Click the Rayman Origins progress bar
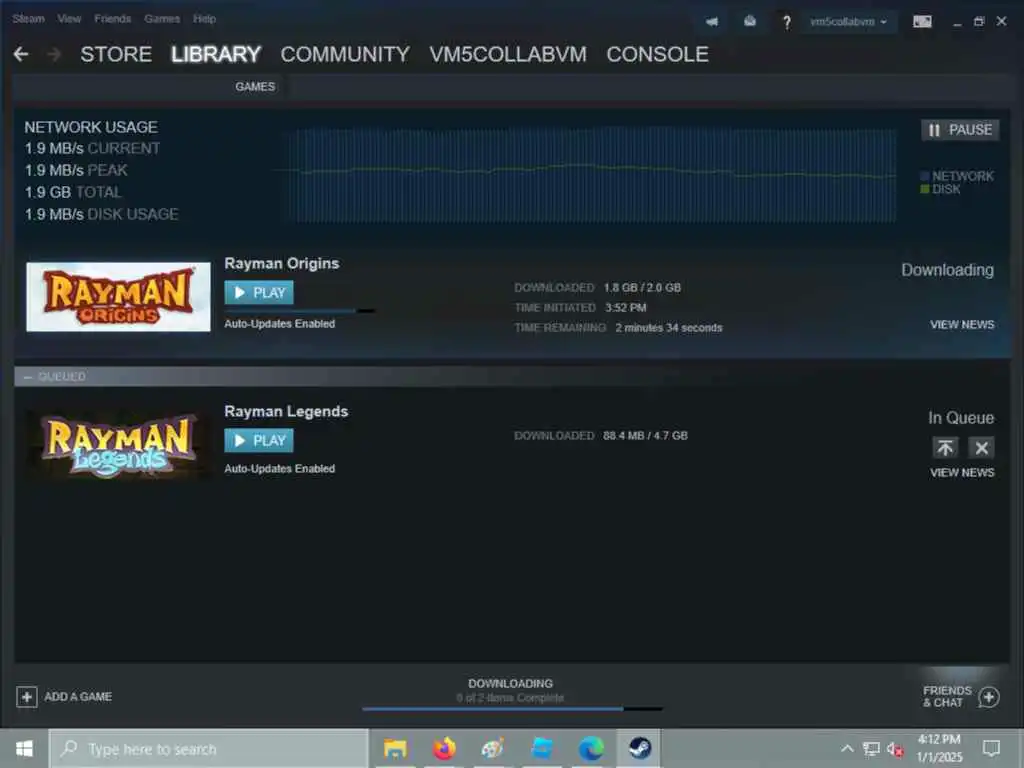The height and width of the screenshot is (768, 1024). coord(300,311)
